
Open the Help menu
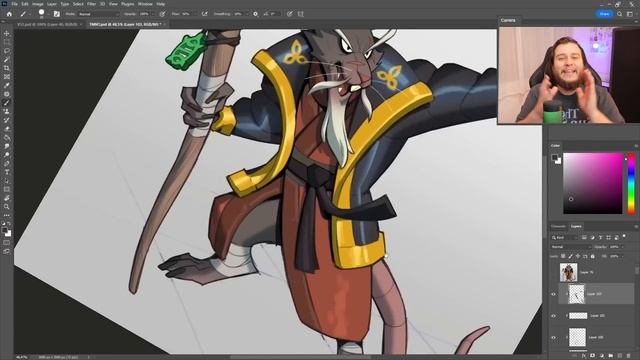161,4
